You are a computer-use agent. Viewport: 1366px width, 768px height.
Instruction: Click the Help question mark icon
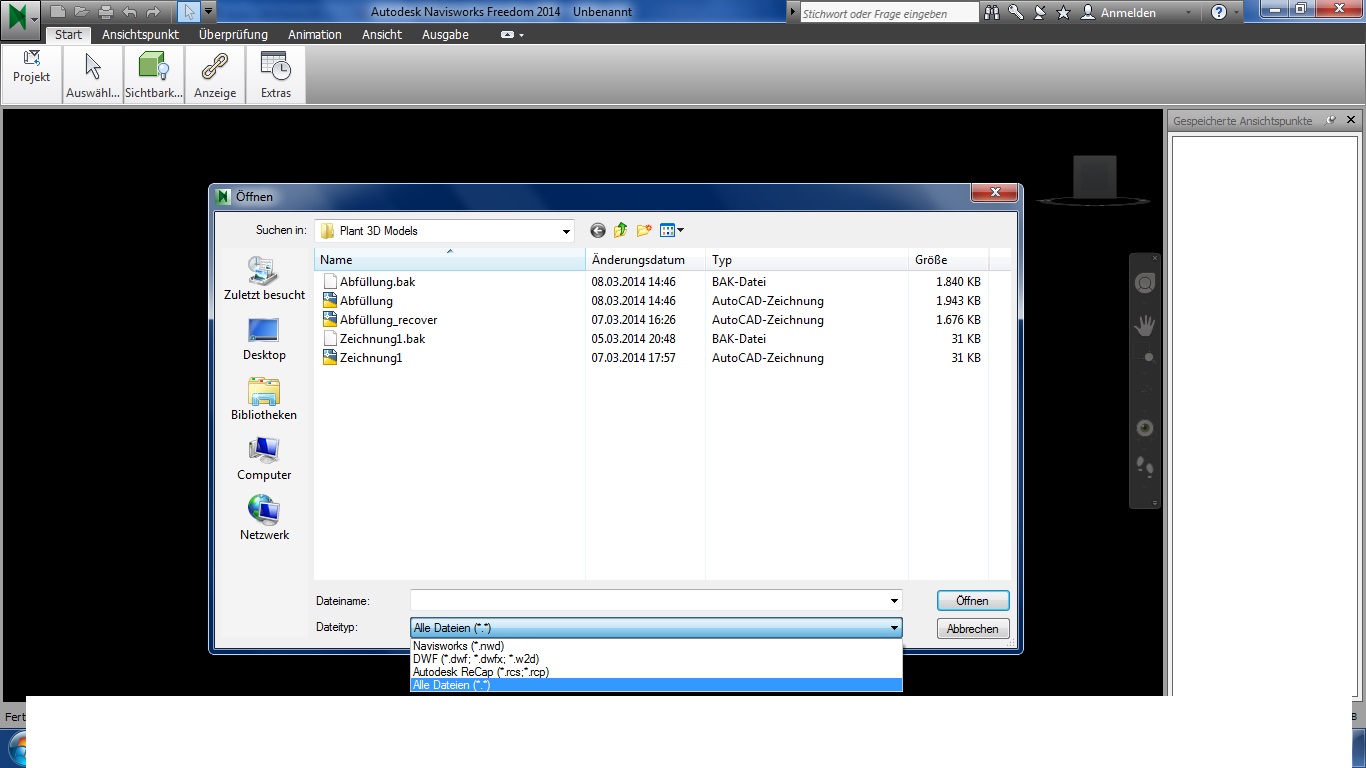pos(1218,12)
